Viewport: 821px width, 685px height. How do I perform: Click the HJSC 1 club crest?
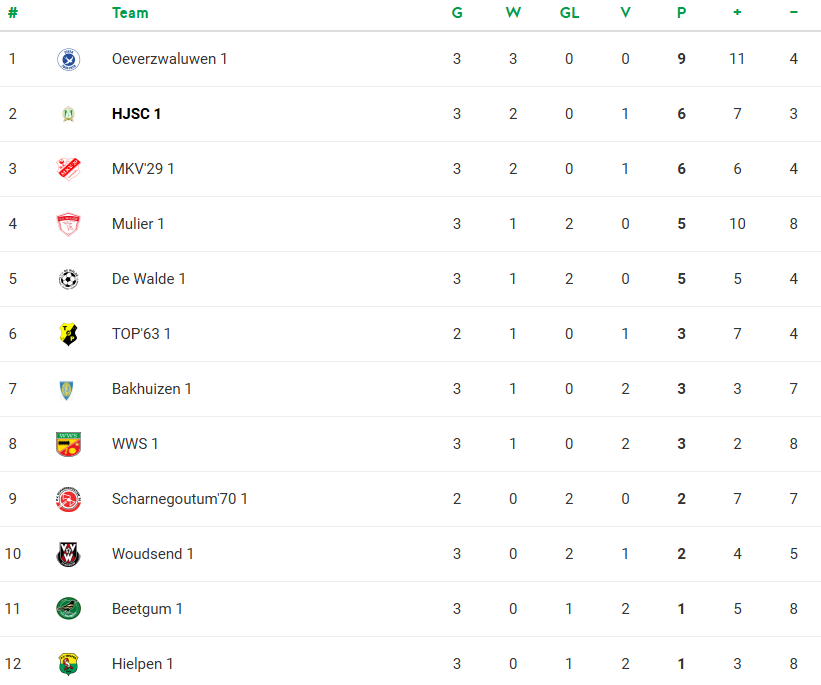[x=68, y=114]
